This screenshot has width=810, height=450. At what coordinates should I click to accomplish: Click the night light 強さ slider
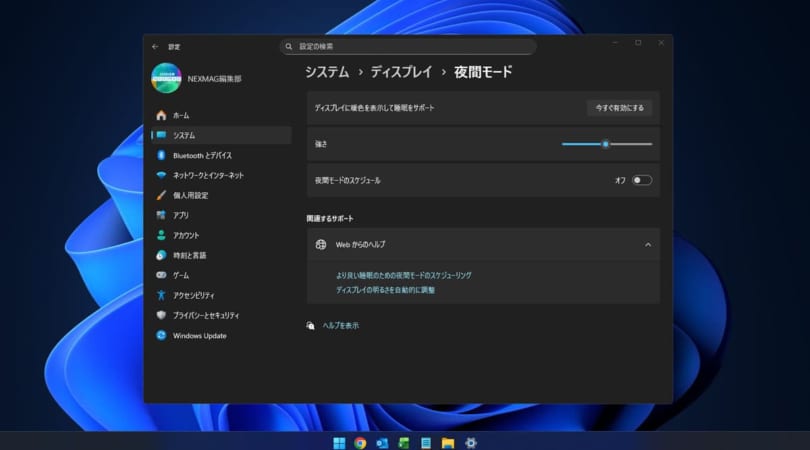pos(606,144)
